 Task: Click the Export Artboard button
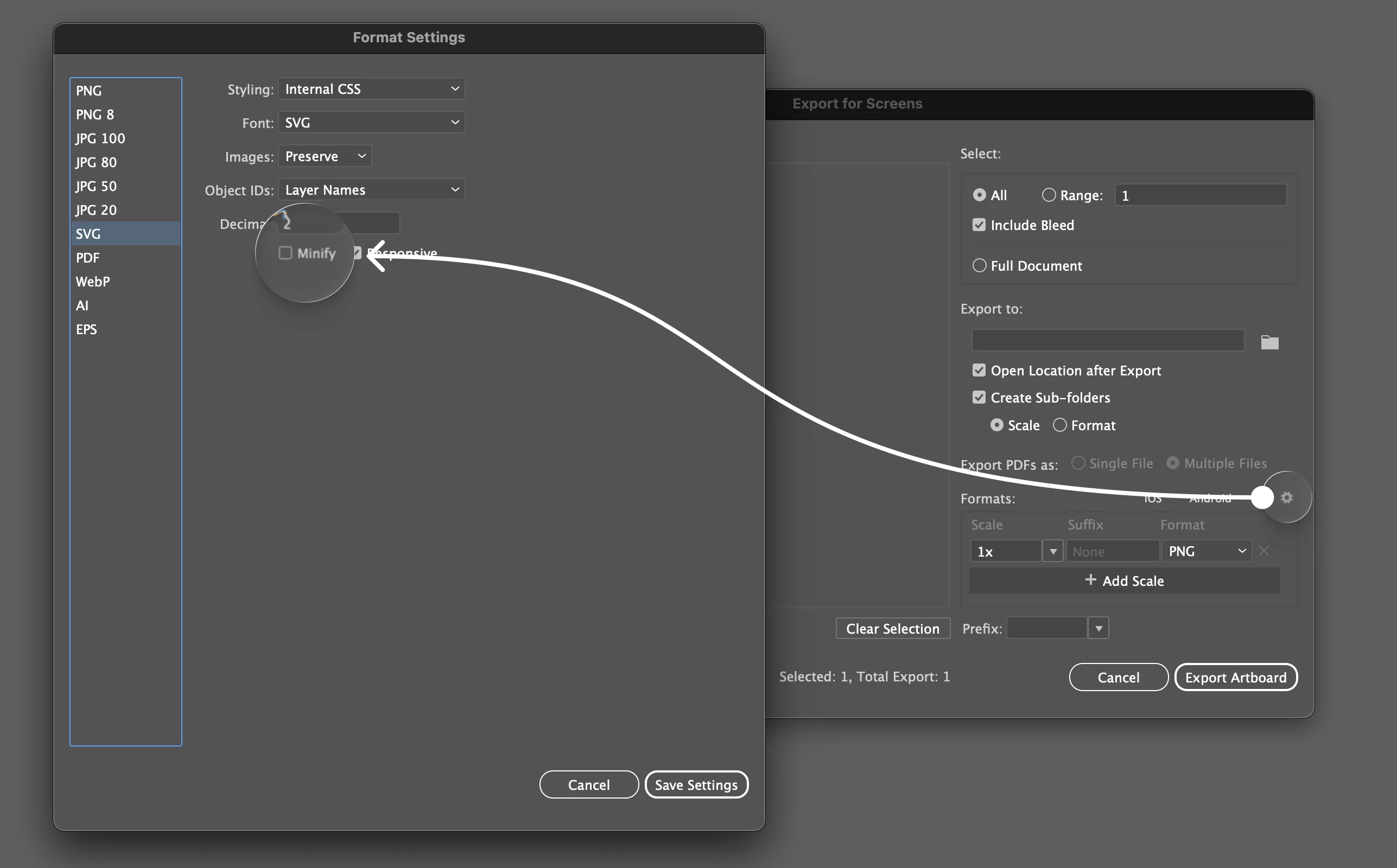(x=1235, y=678)
